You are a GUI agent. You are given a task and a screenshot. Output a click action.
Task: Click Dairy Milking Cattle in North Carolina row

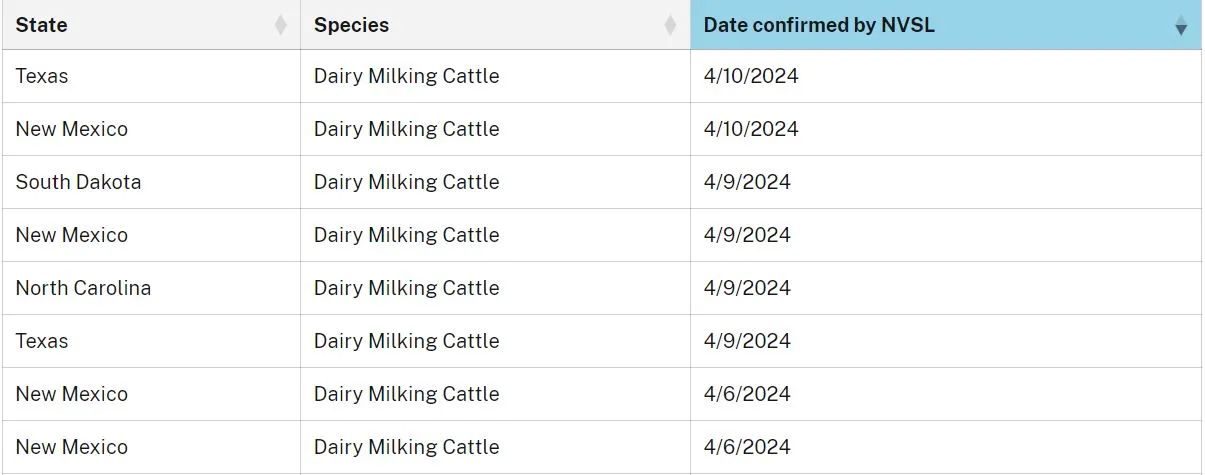(406, 288)
